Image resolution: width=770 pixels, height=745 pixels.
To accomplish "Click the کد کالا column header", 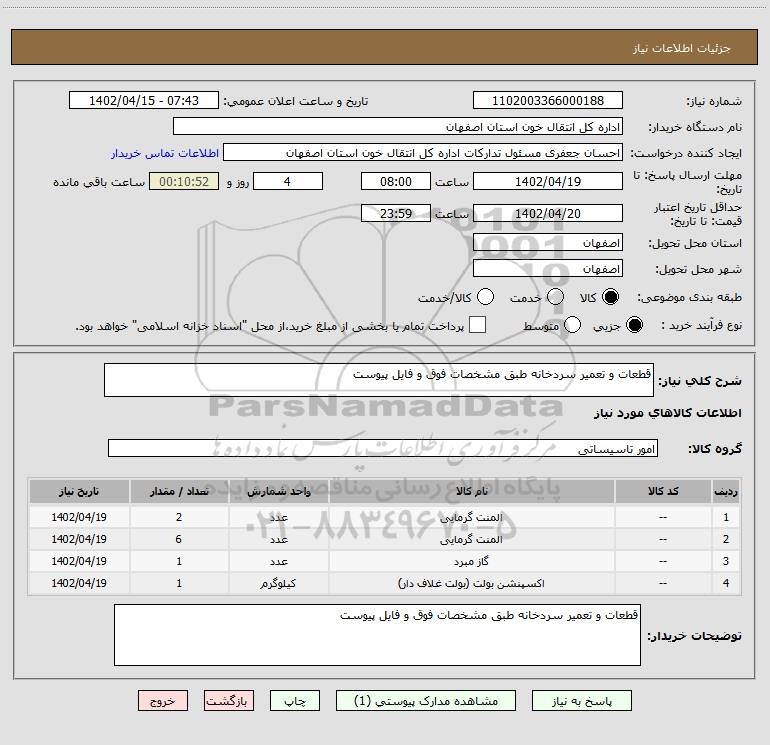I will pyautogui.click(x=663, y=492).
